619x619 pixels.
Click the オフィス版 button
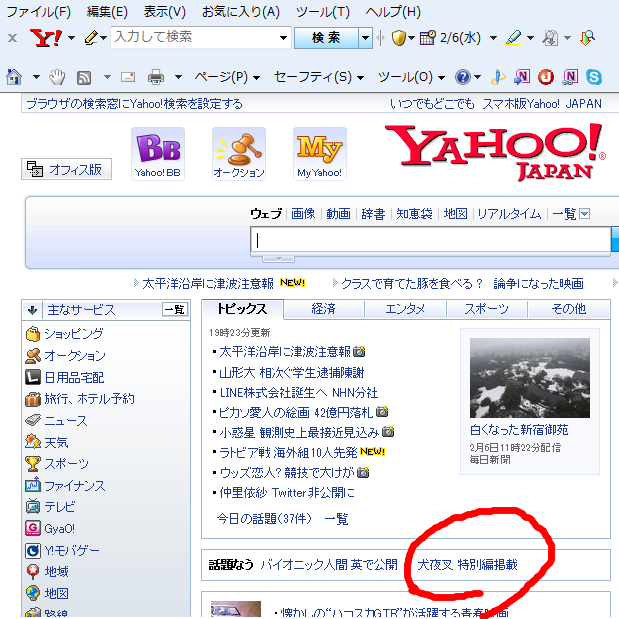pos(66,169)
